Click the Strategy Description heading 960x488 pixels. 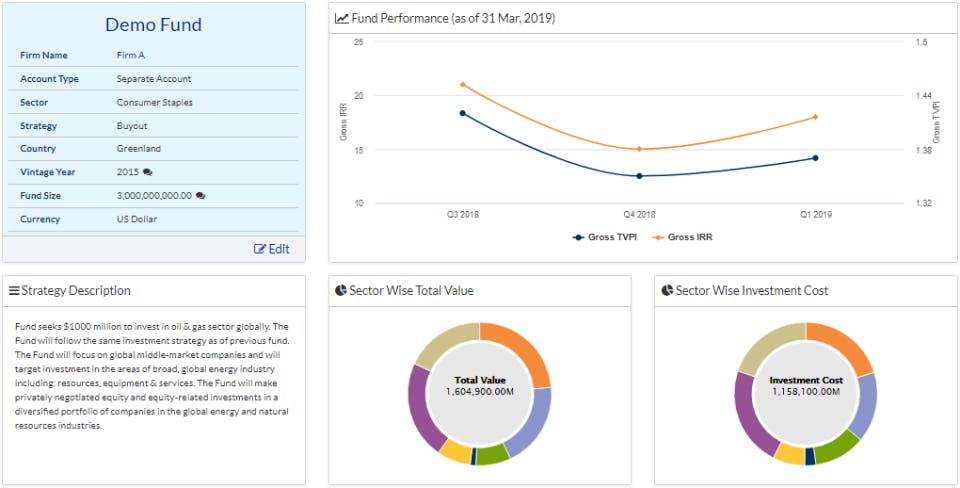click(x=76, y=290)
